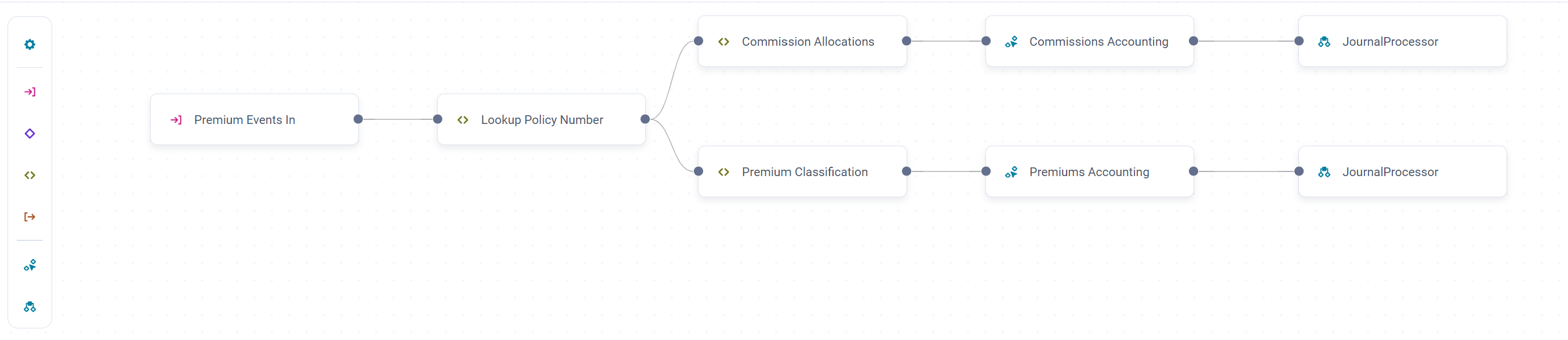The height and width of the screenshot is (340, 1568).
Task: Select the journal processor icon in sidebar
Action: coord(30,306)
